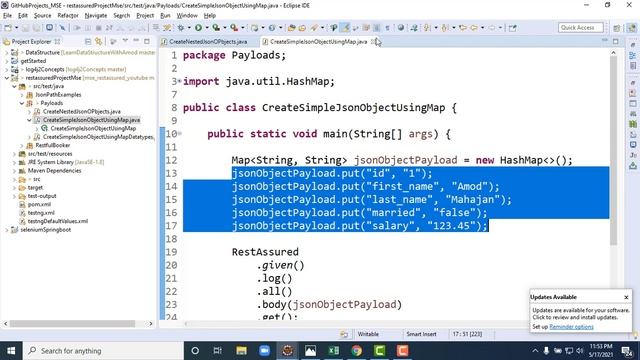Switch to CreateNestedJsonOPbjects.java editor tab
The image size is (640, 360).
(208, 42)
